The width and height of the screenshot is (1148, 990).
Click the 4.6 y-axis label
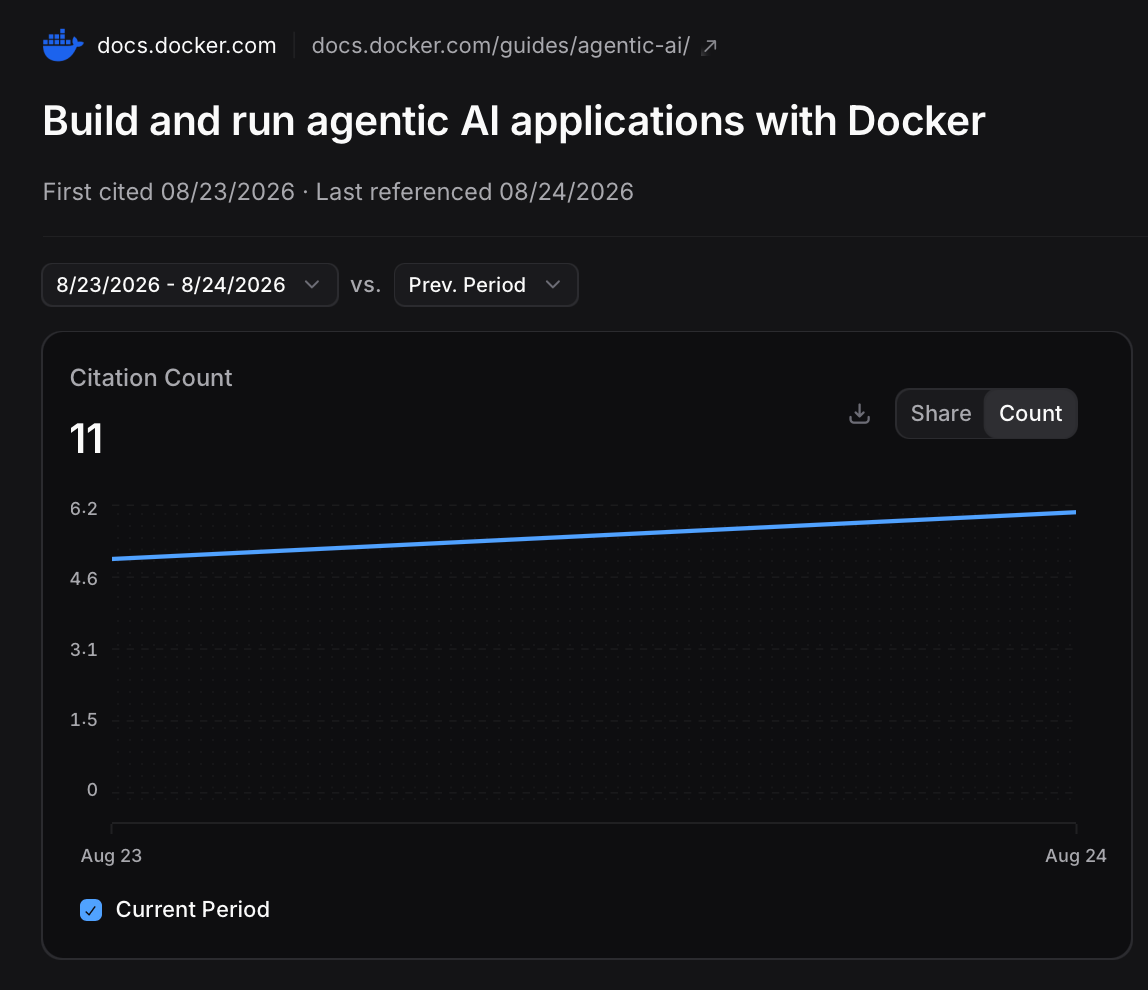click(83, 579)
